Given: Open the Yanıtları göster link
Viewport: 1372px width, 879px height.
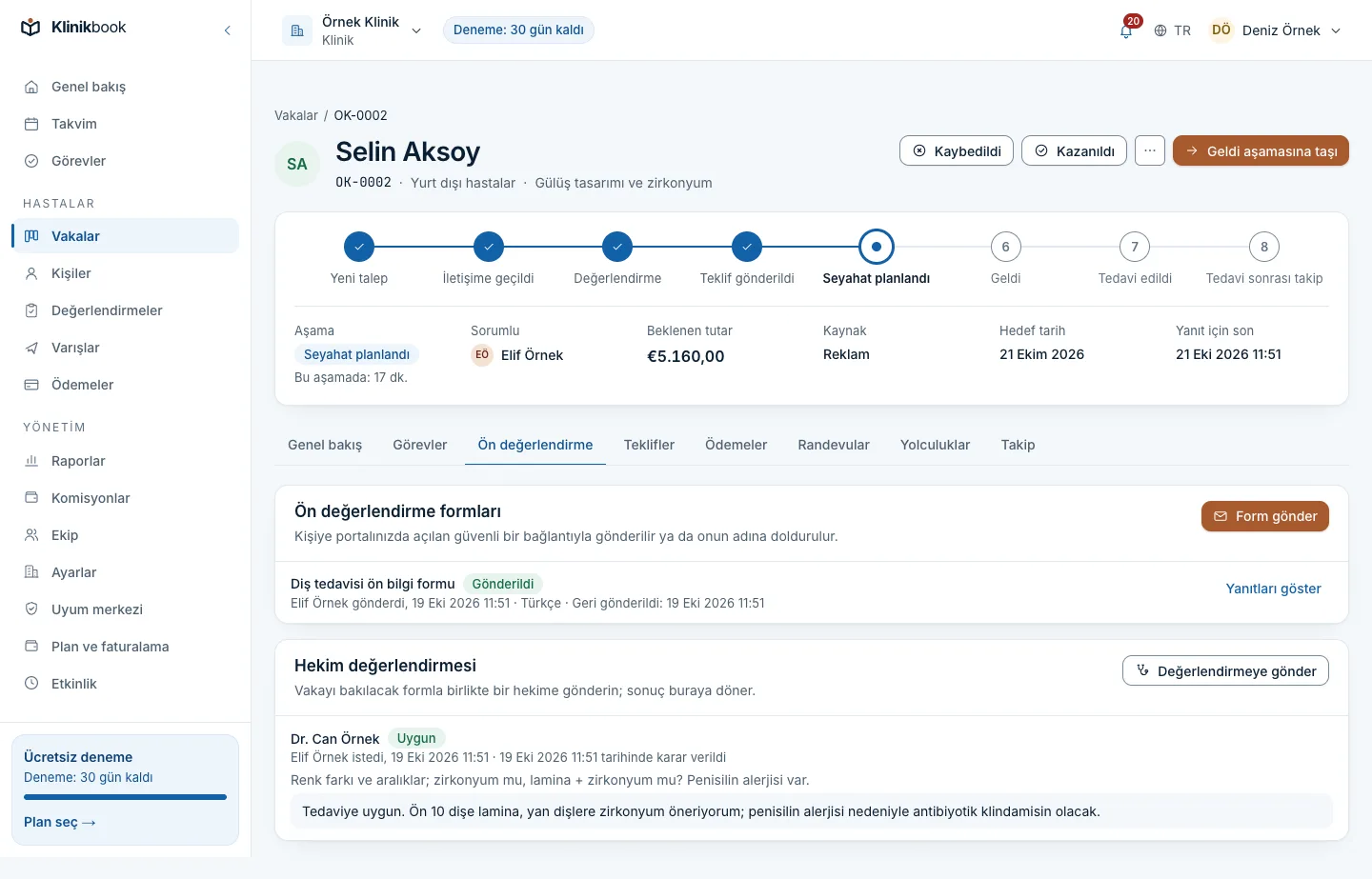Looking at the screenshot, I should (1273, 589).
